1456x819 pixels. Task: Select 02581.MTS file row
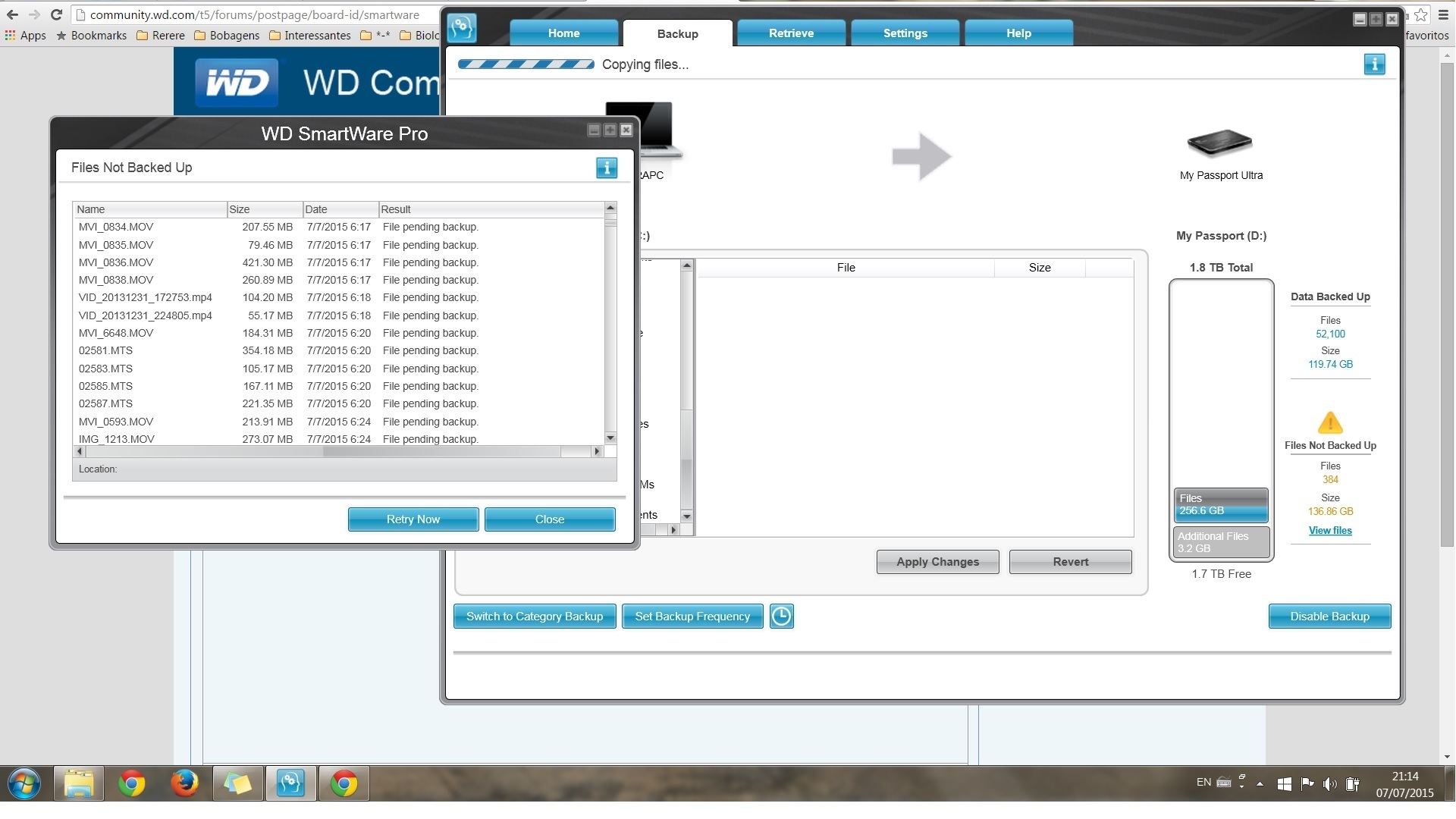coord(339,350)
